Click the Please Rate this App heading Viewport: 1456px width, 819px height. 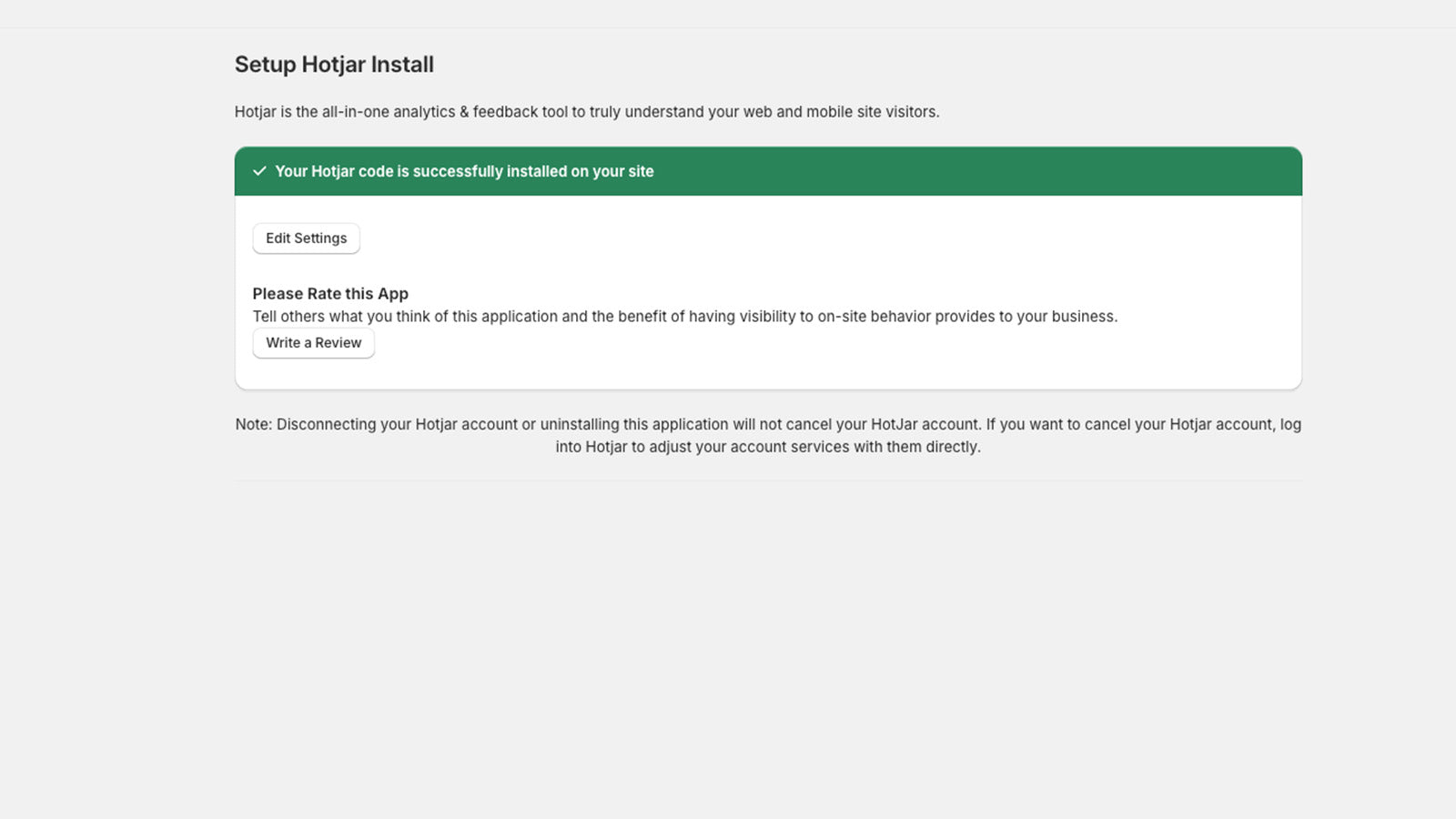click(330, 293)
